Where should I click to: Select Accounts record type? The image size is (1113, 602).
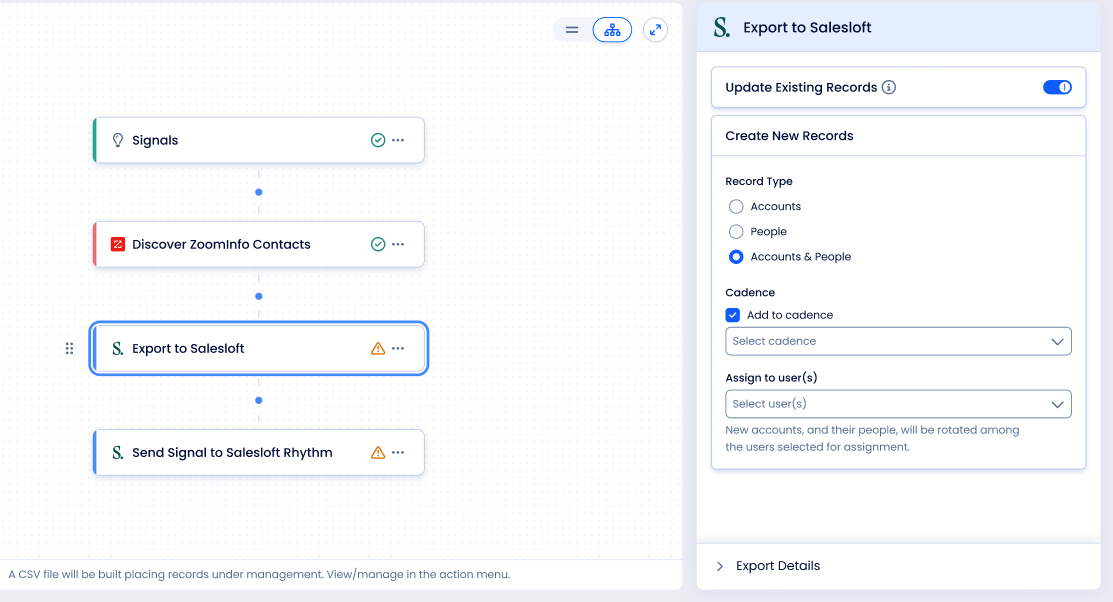pos(736,207)
